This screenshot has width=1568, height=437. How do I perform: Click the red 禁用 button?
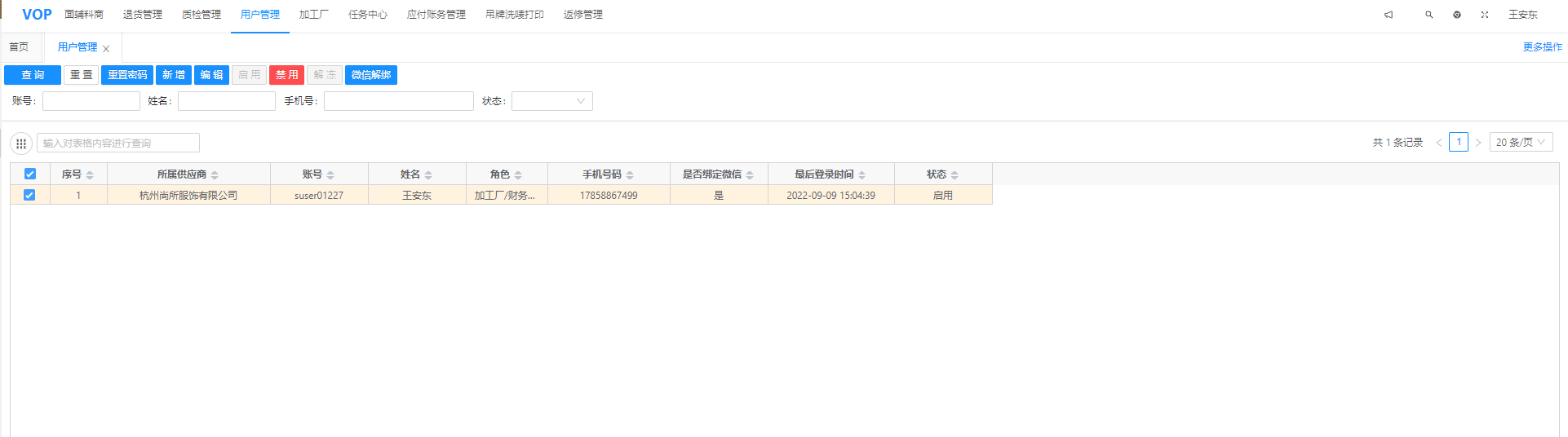(x=286, y=75)
